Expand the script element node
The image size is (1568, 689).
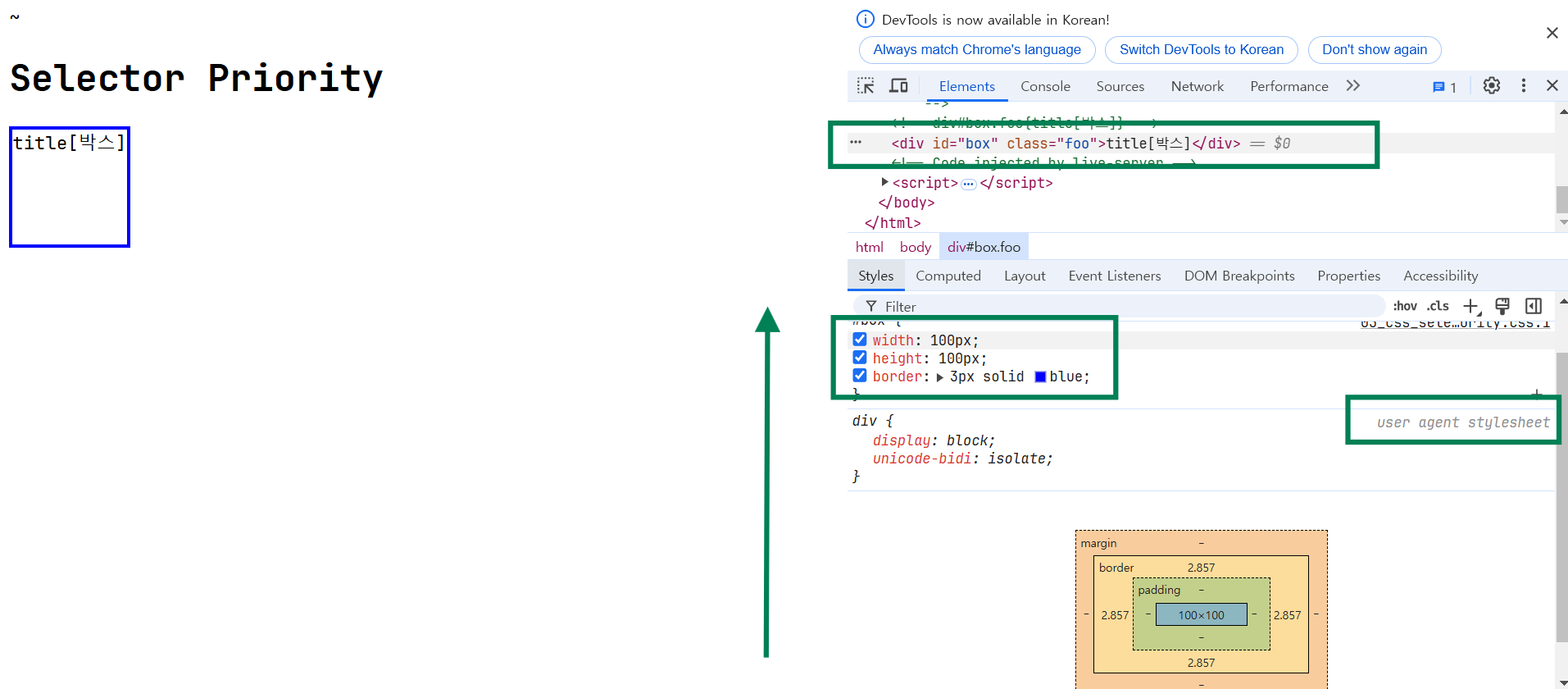pyautogui.click(x=884, y=182)
